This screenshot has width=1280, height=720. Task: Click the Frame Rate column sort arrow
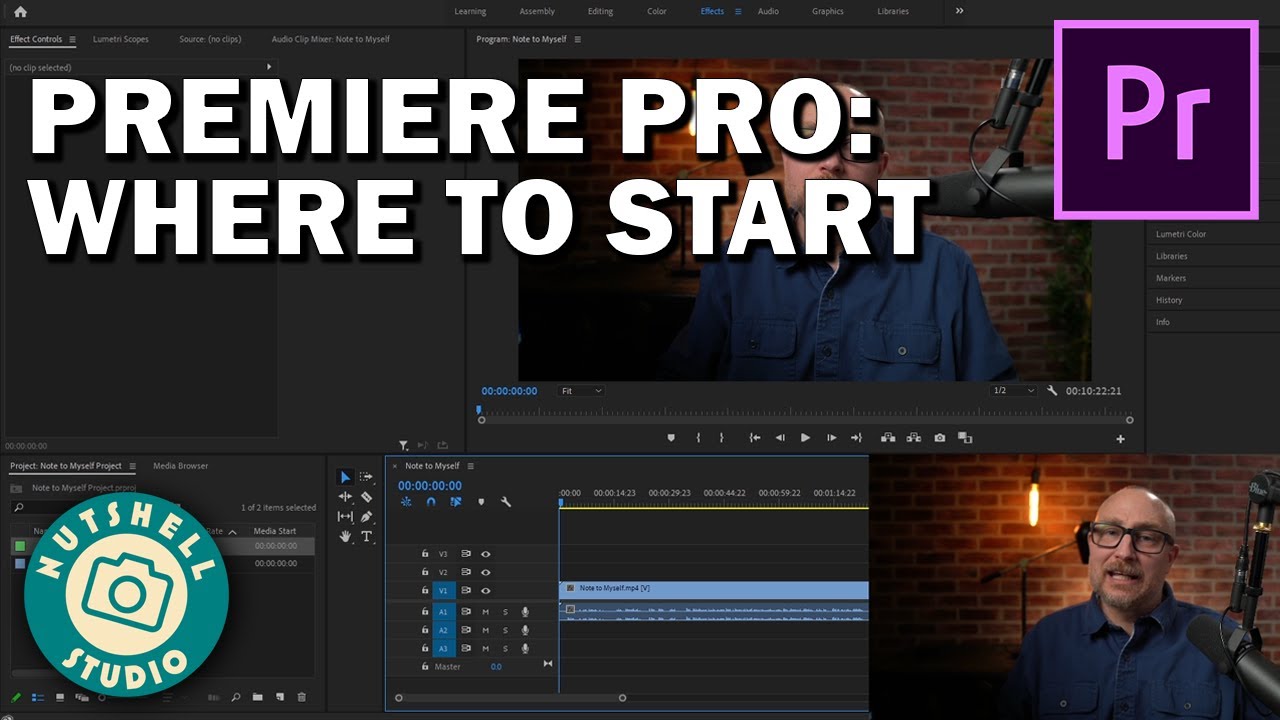coord(232,532)
